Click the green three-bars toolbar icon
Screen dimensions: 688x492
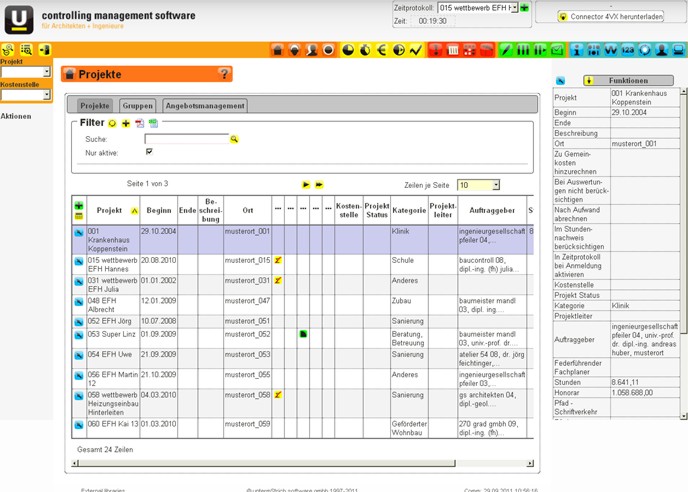pos(523,50)
